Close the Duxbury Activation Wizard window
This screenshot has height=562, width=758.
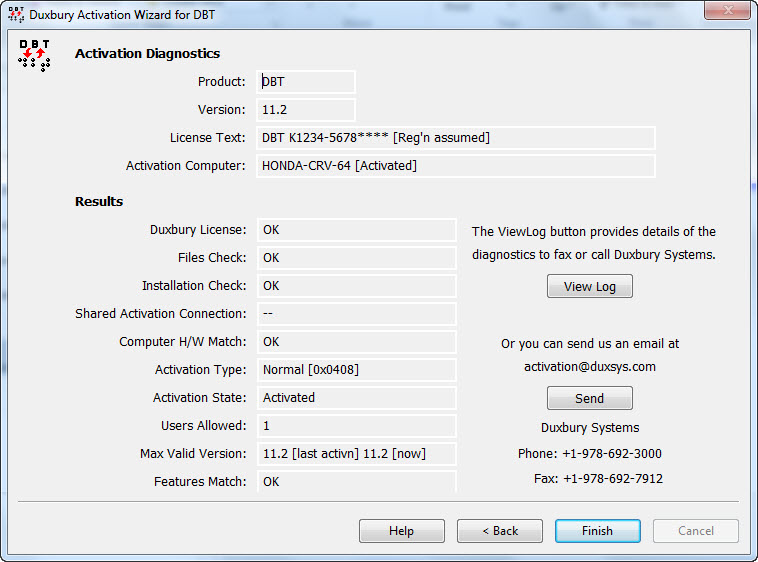pos(728,10)
